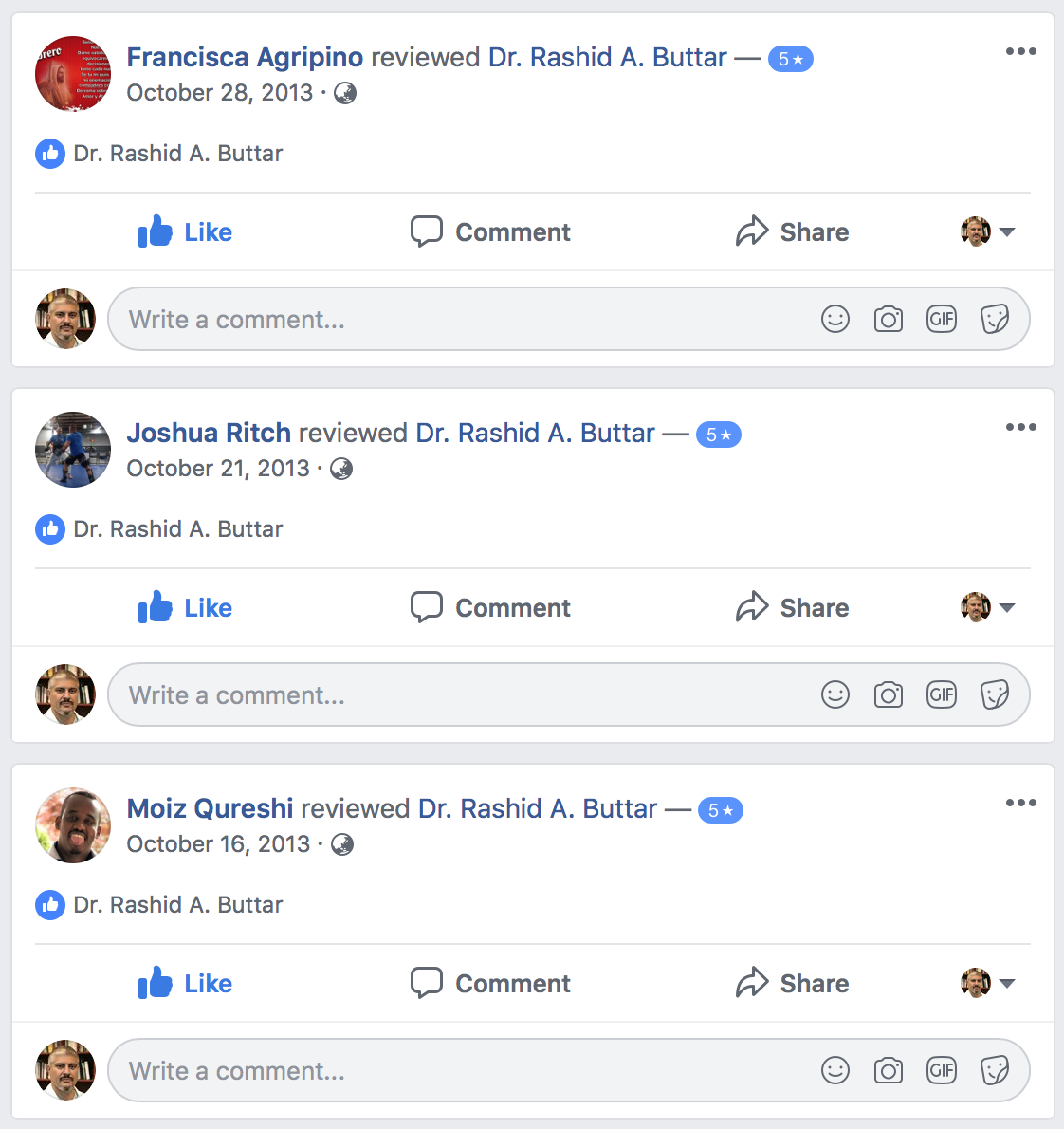
Task: Focus comment field under Joshua Ritch's review
Action: click(x=569, y=694)
